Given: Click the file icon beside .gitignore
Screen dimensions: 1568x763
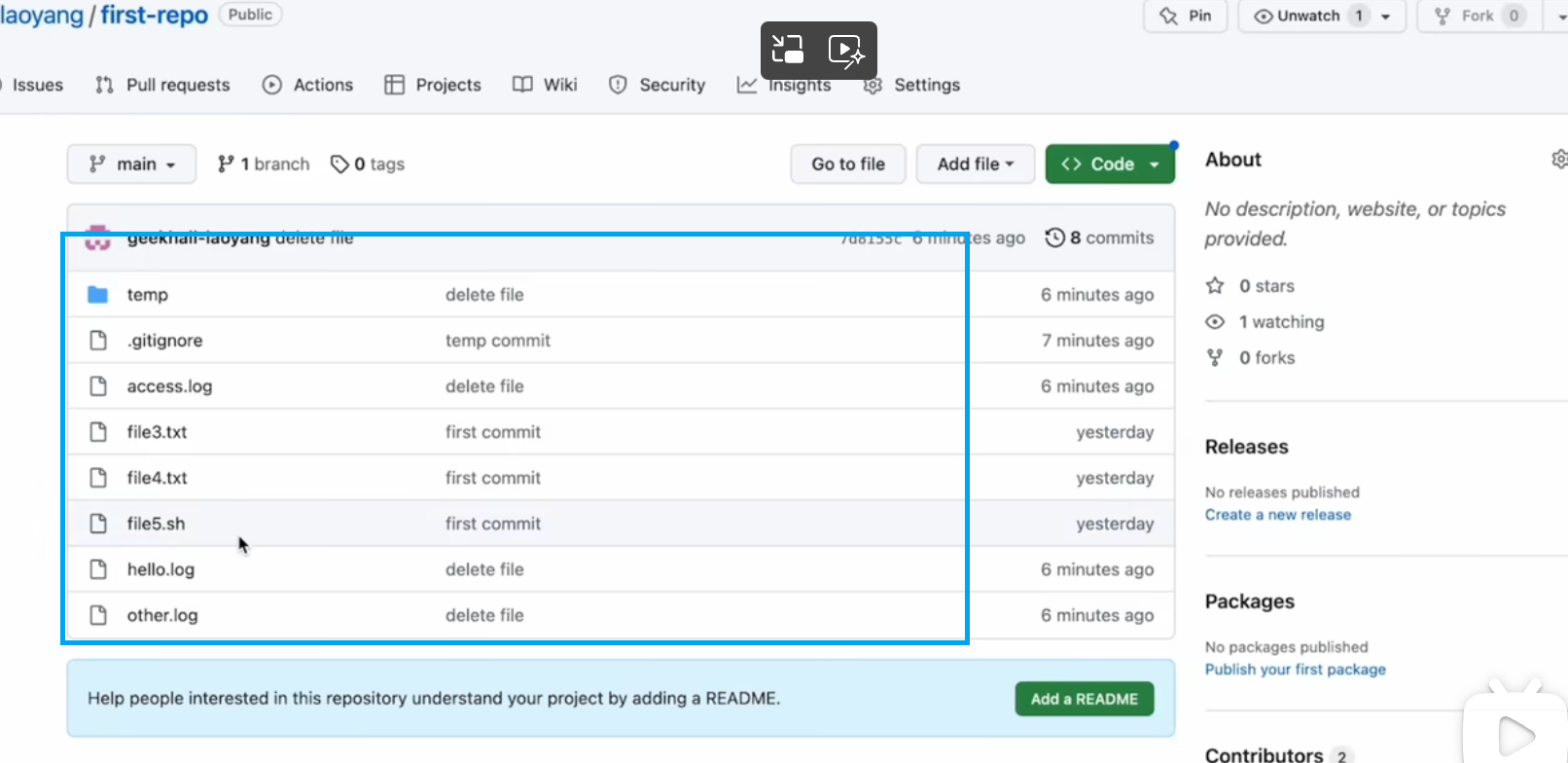Looking at the screenshot, I should (x=97, y=340).
